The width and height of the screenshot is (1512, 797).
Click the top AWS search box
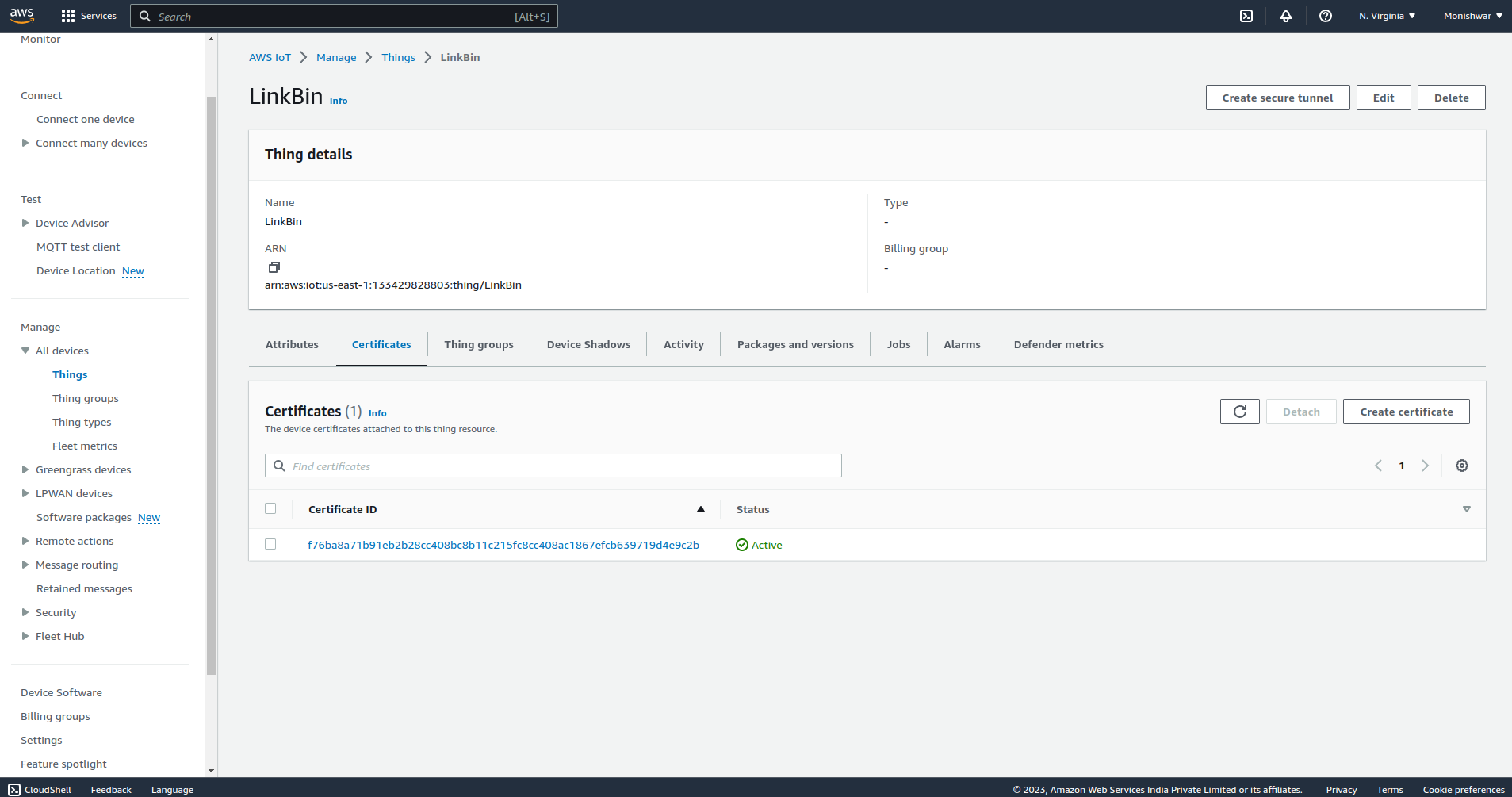coord(344,16)
